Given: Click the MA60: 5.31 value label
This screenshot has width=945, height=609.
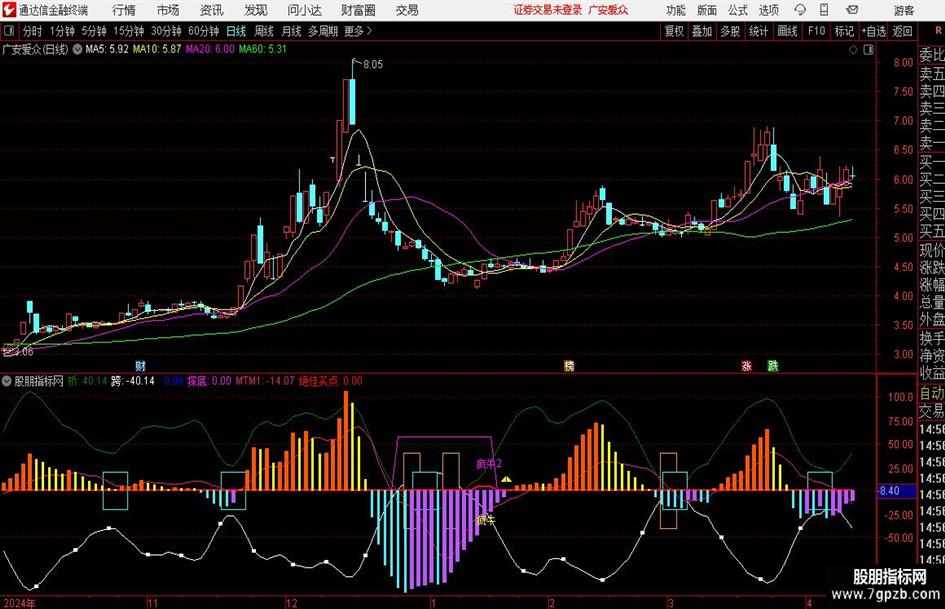Looking at the screenshot, I should [x=263, y=49].
